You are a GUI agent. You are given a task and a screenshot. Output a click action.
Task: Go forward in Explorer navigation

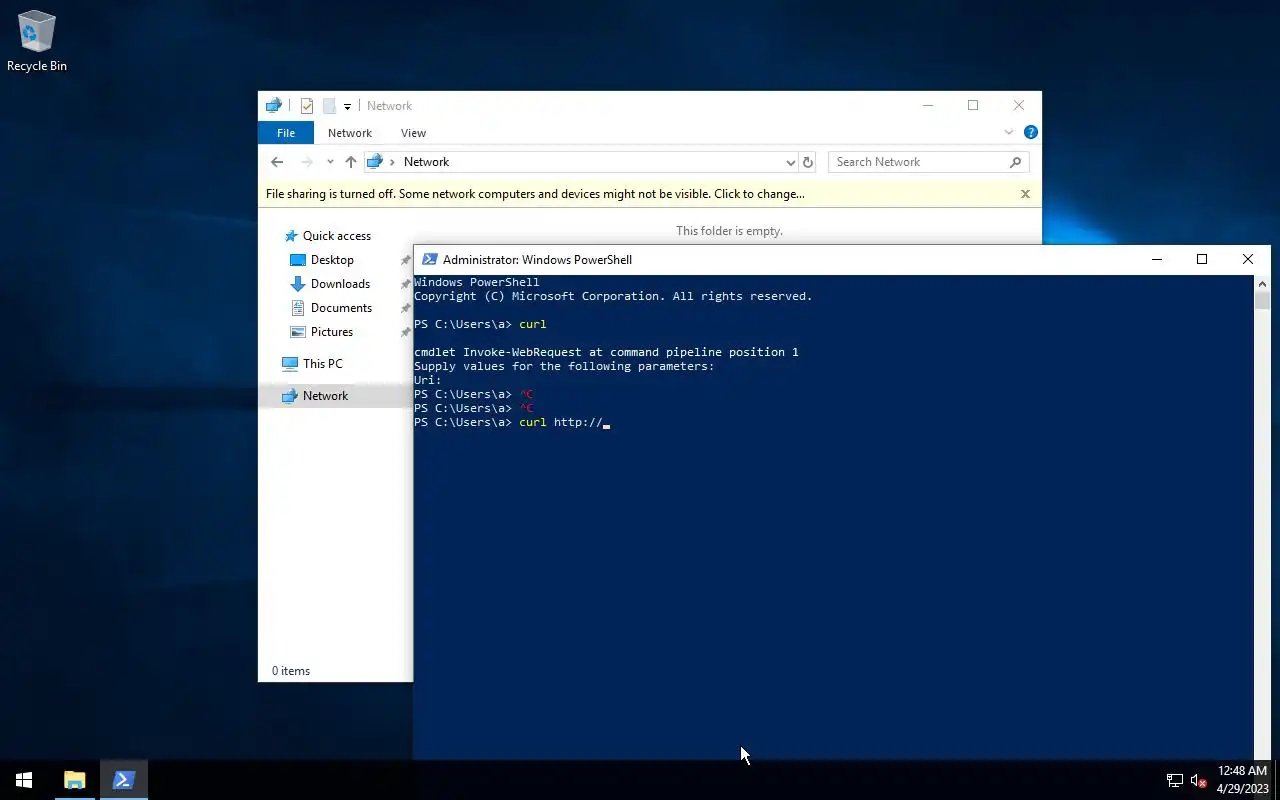click(307, 162)
